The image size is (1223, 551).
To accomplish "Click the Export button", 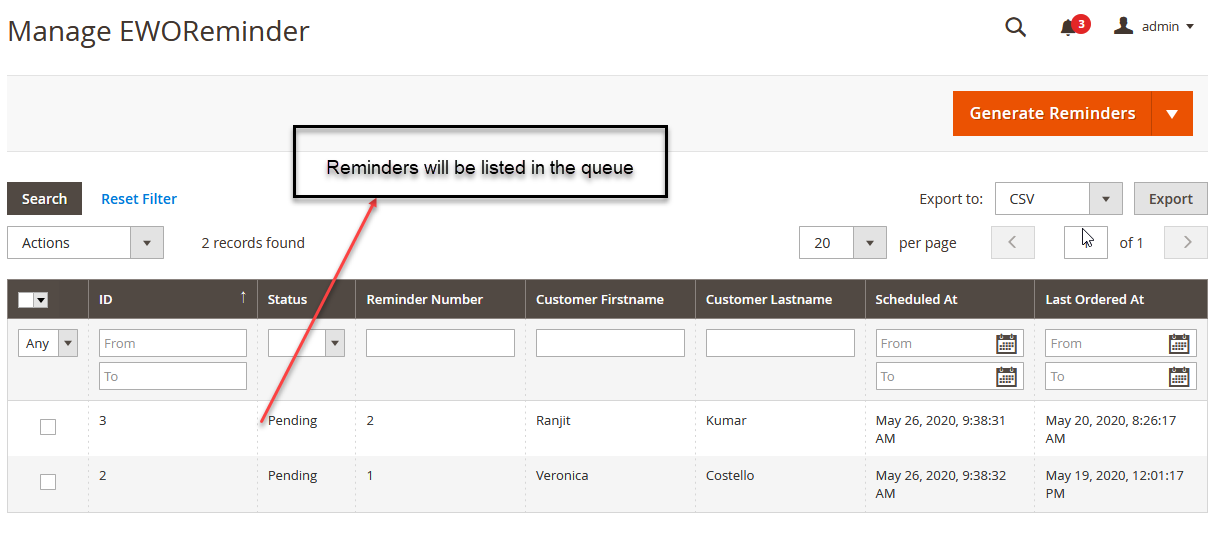I will (x=1170, y=199).
